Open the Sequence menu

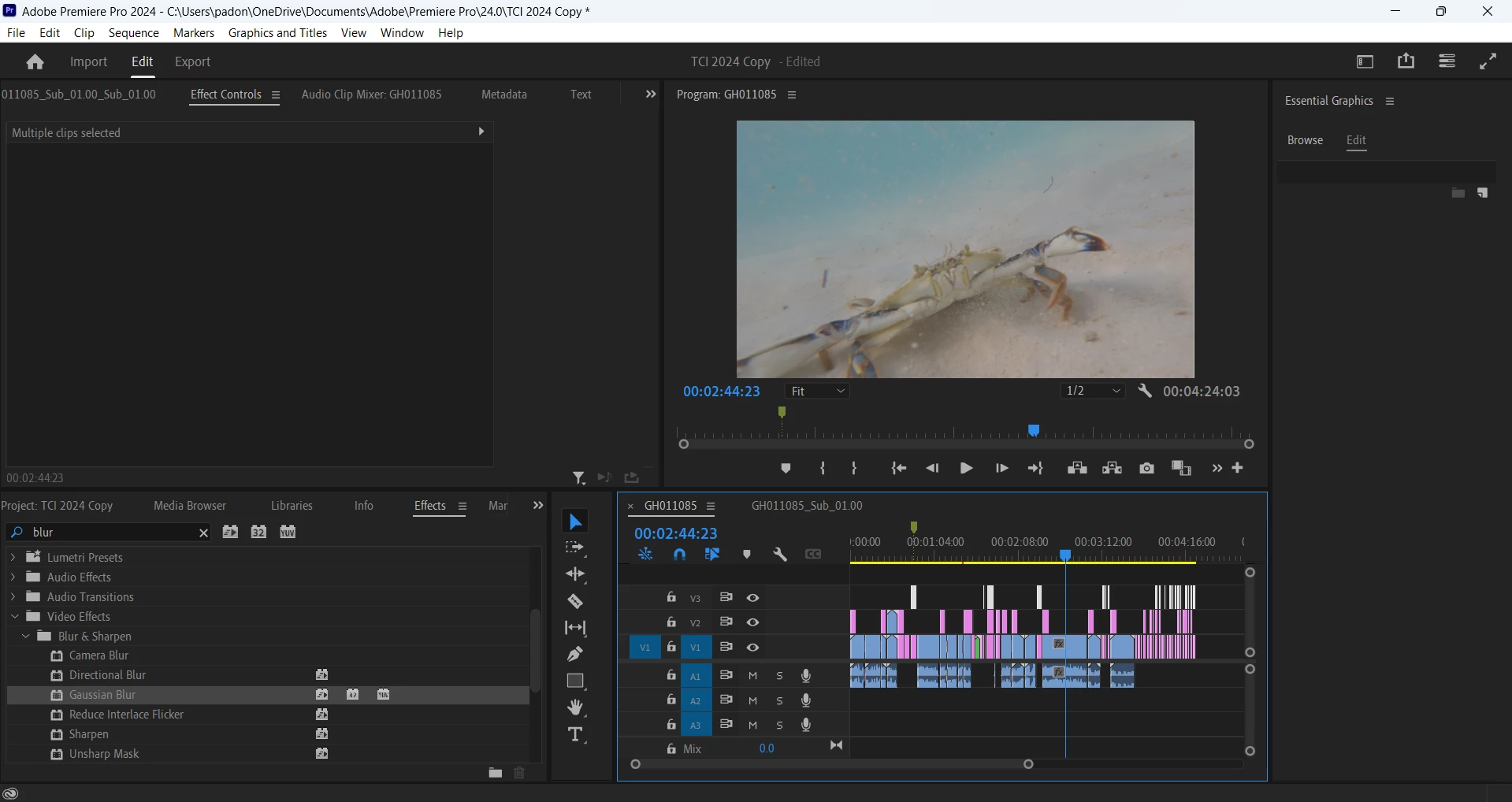click(133, 33)
